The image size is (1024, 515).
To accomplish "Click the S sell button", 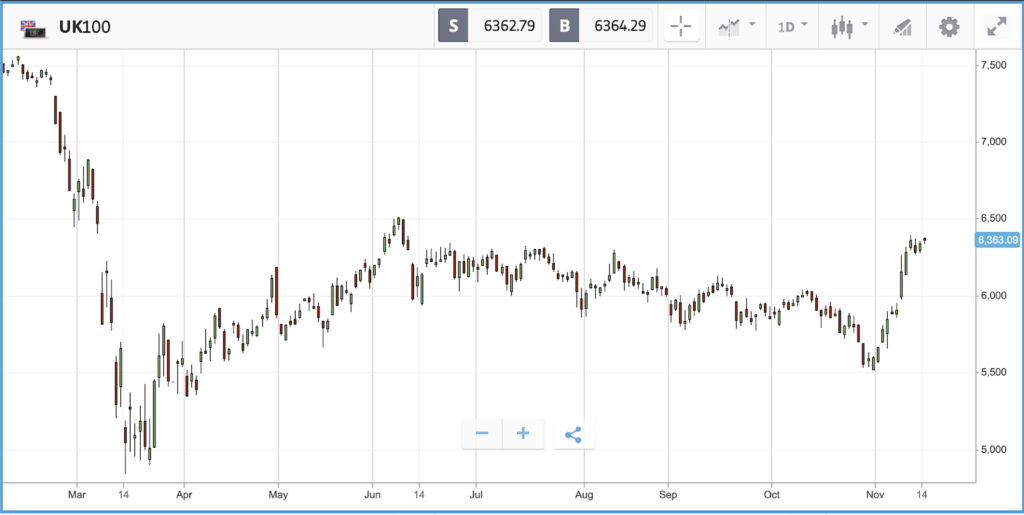I will tap(453, 26).
